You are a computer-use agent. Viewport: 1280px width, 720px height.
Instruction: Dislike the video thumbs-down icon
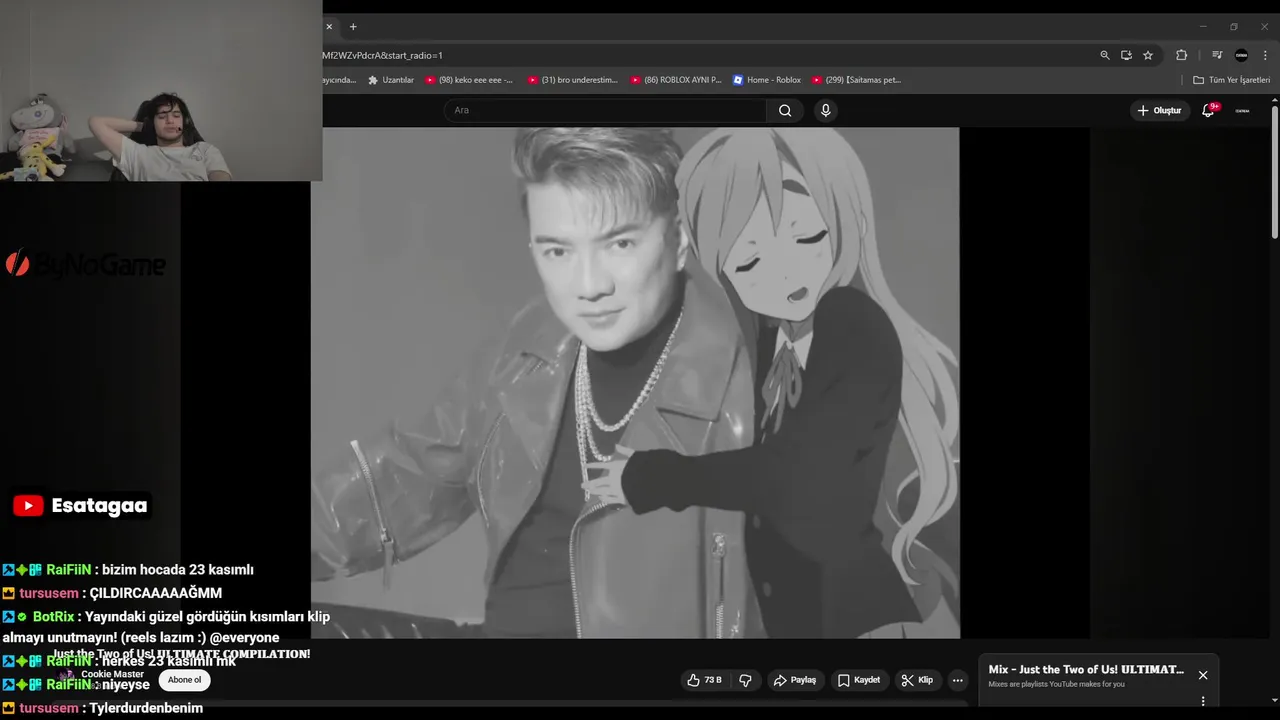(745, 680)
